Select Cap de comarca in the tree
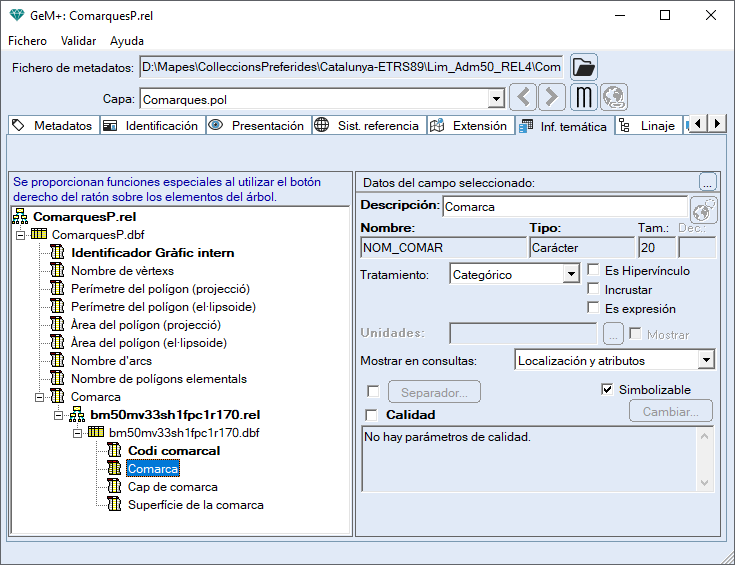 pyautogui.click(x=172, y=487)
